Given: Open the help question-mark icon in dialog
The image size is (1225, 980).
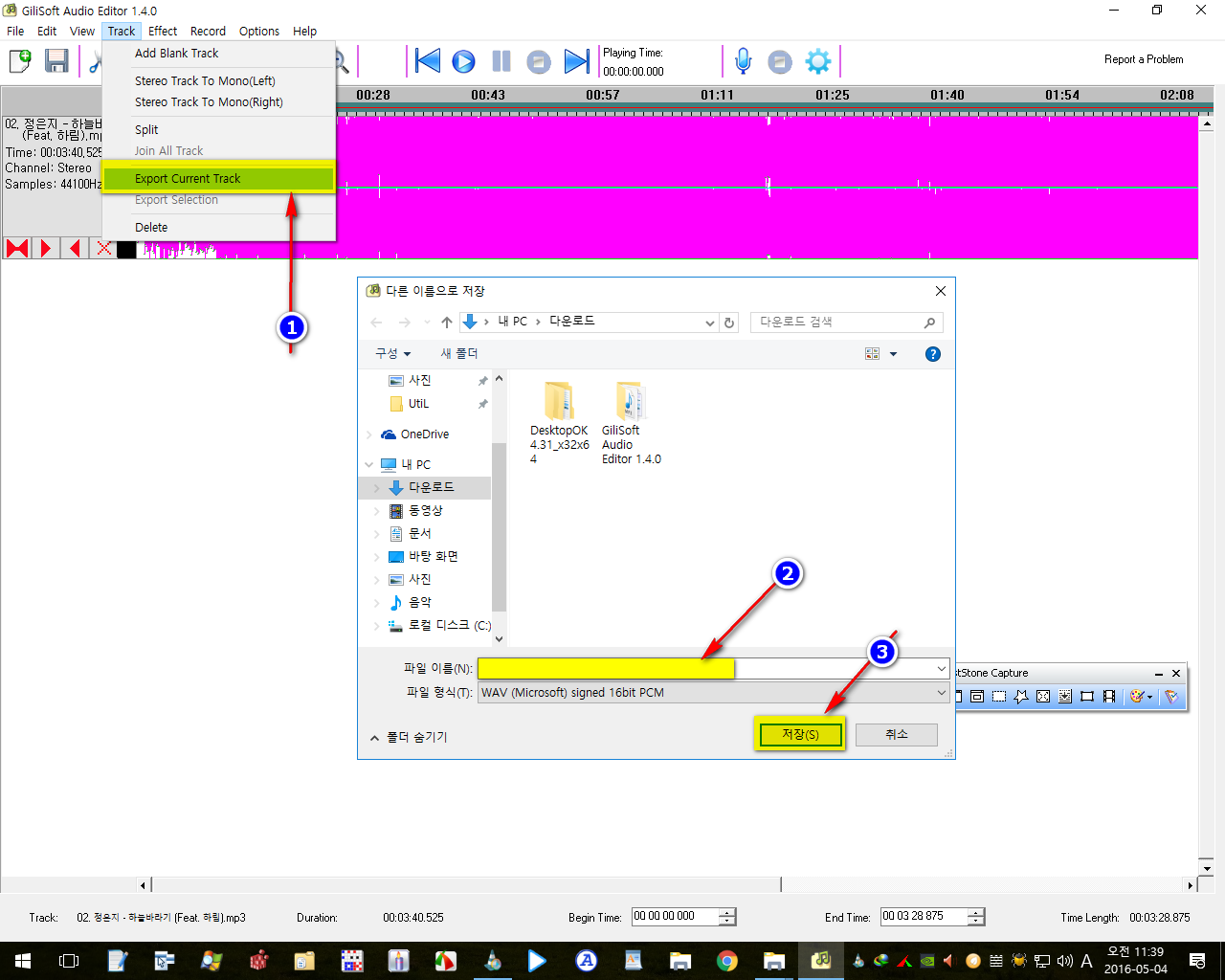Looking at the screenshot, I should click(933, 354).
